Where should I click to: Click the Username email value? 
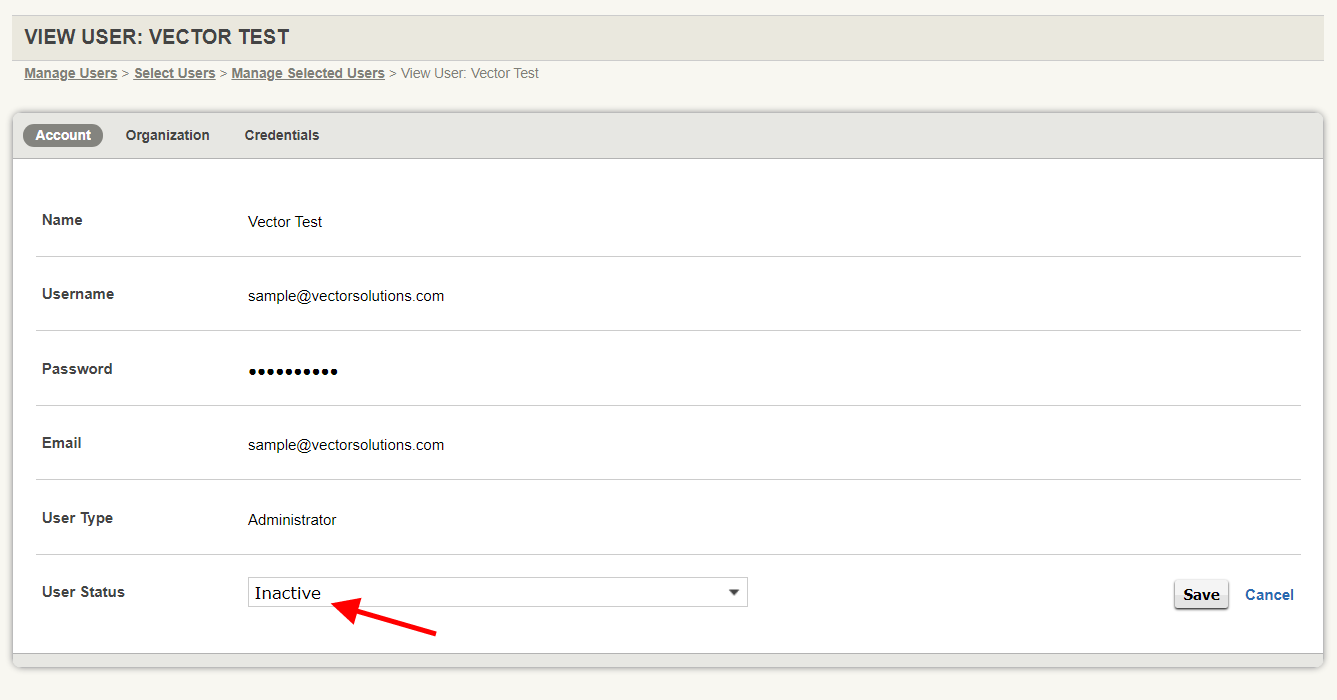tap(345, 295)
